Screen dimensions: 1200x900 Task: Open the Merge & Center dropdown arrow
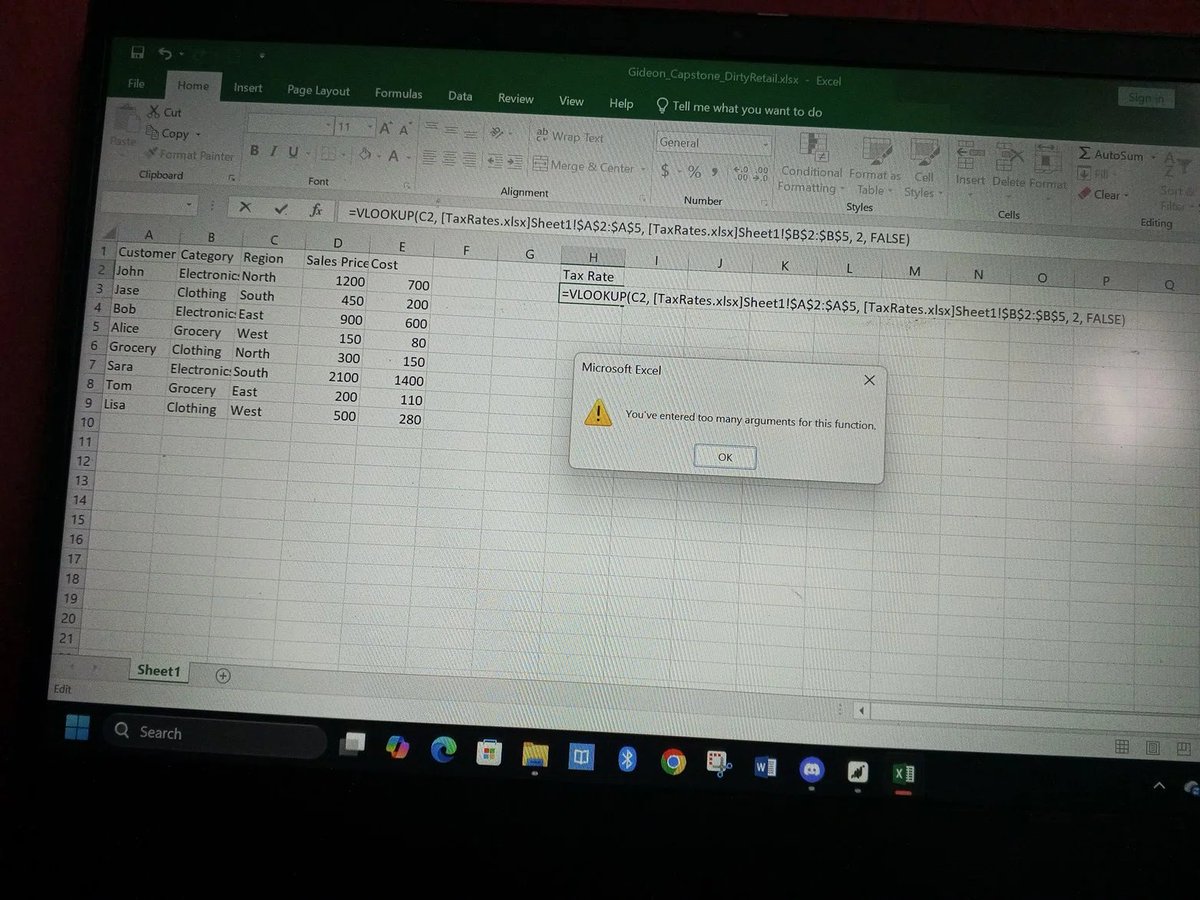pyautogui.click(x=643, y=169)
